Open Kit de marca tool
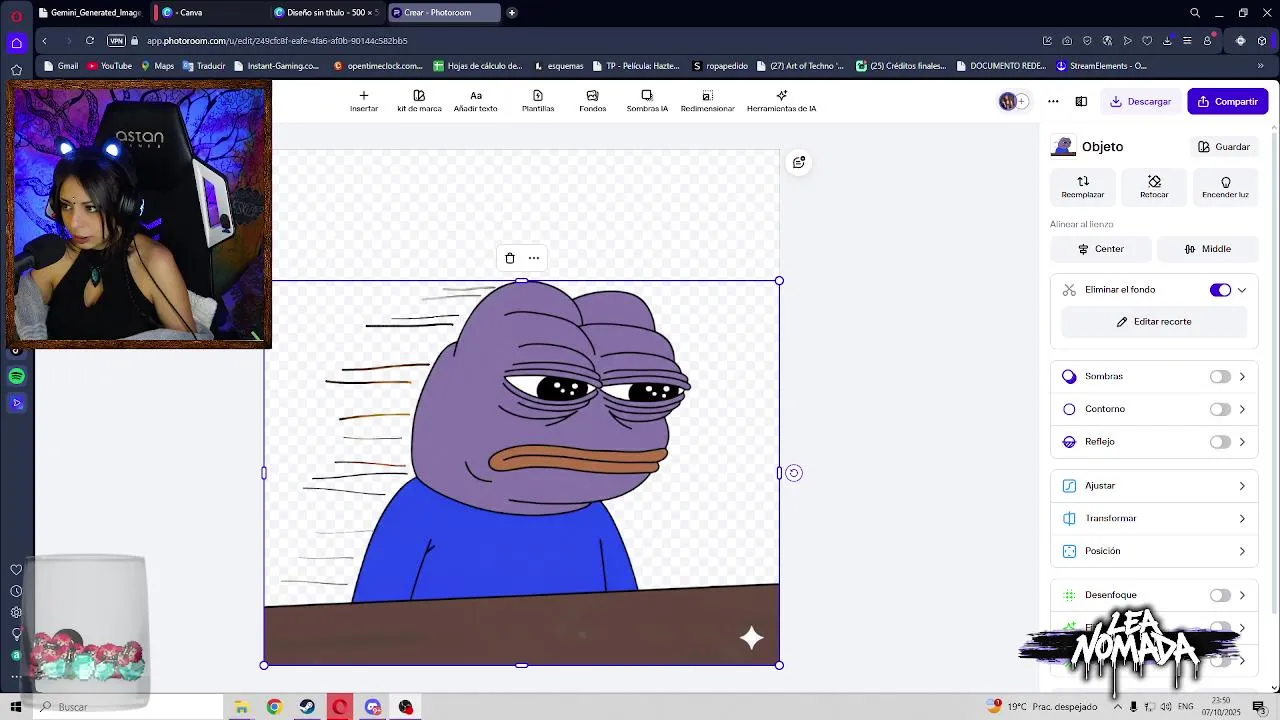The image size is (1280, 720). coord(419,101)
